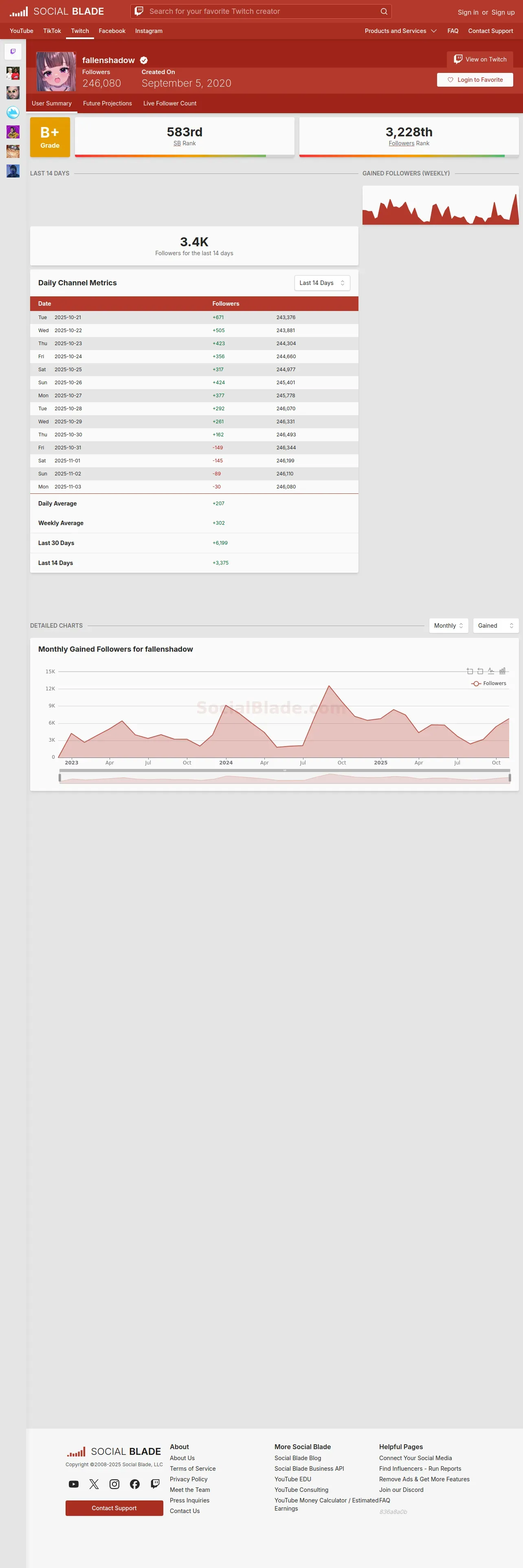Grab the left handle of the chart range slider
The height and width of the screenshot is (1568, 523).
click(x=59, y=778)
